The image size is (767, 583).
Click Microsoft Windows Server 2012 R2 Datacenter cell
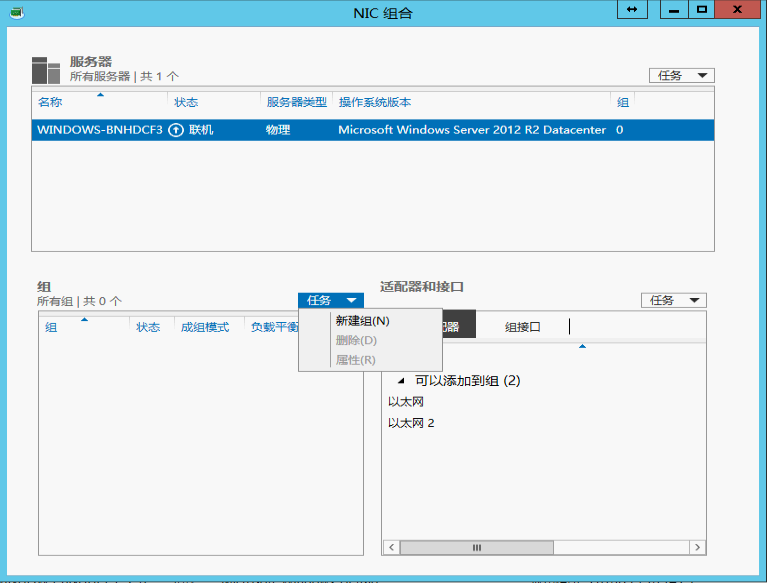pyautogui.click(x=472, y=130)
